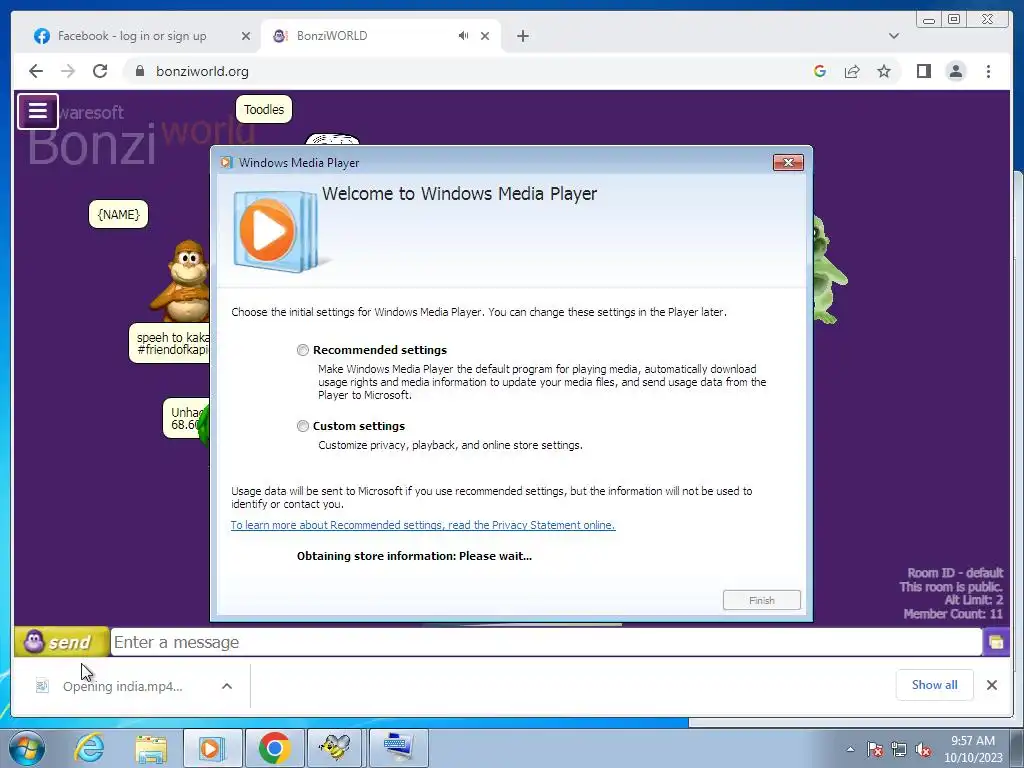Screen dimensions: 1024x768
Task: Open Windows Explorer from taskbar
Action: [x=151, y=748]
